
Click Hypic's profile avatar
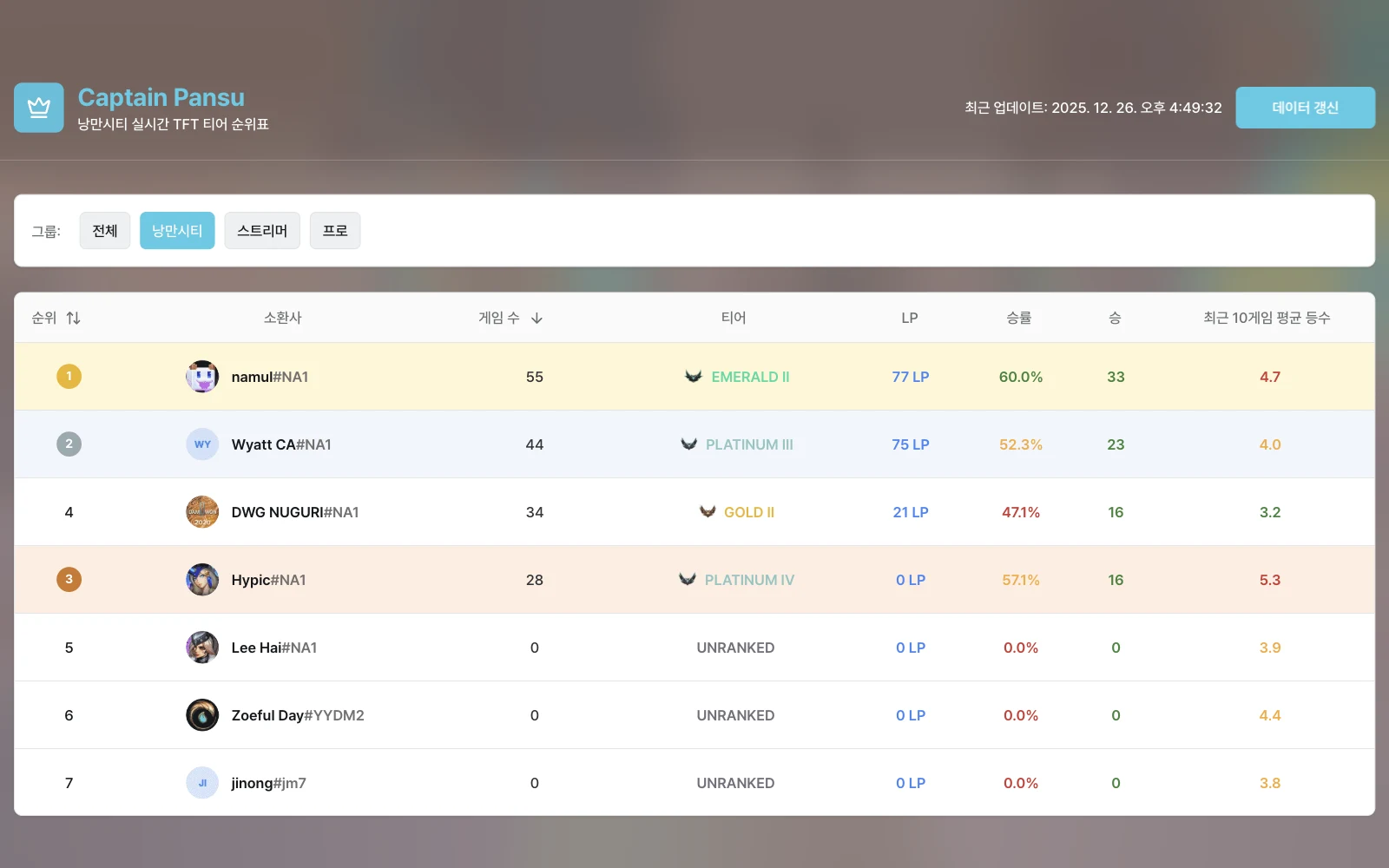coord(202,580)
